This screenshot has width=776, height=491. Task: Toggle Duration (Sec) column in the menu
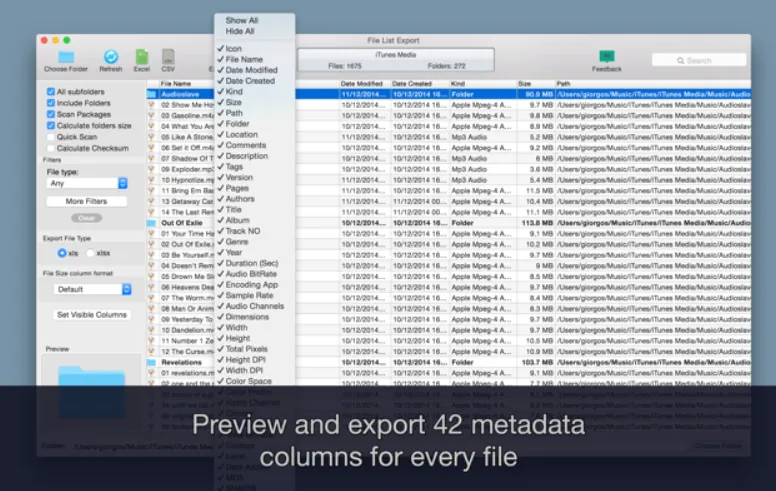tap(255, 263)
